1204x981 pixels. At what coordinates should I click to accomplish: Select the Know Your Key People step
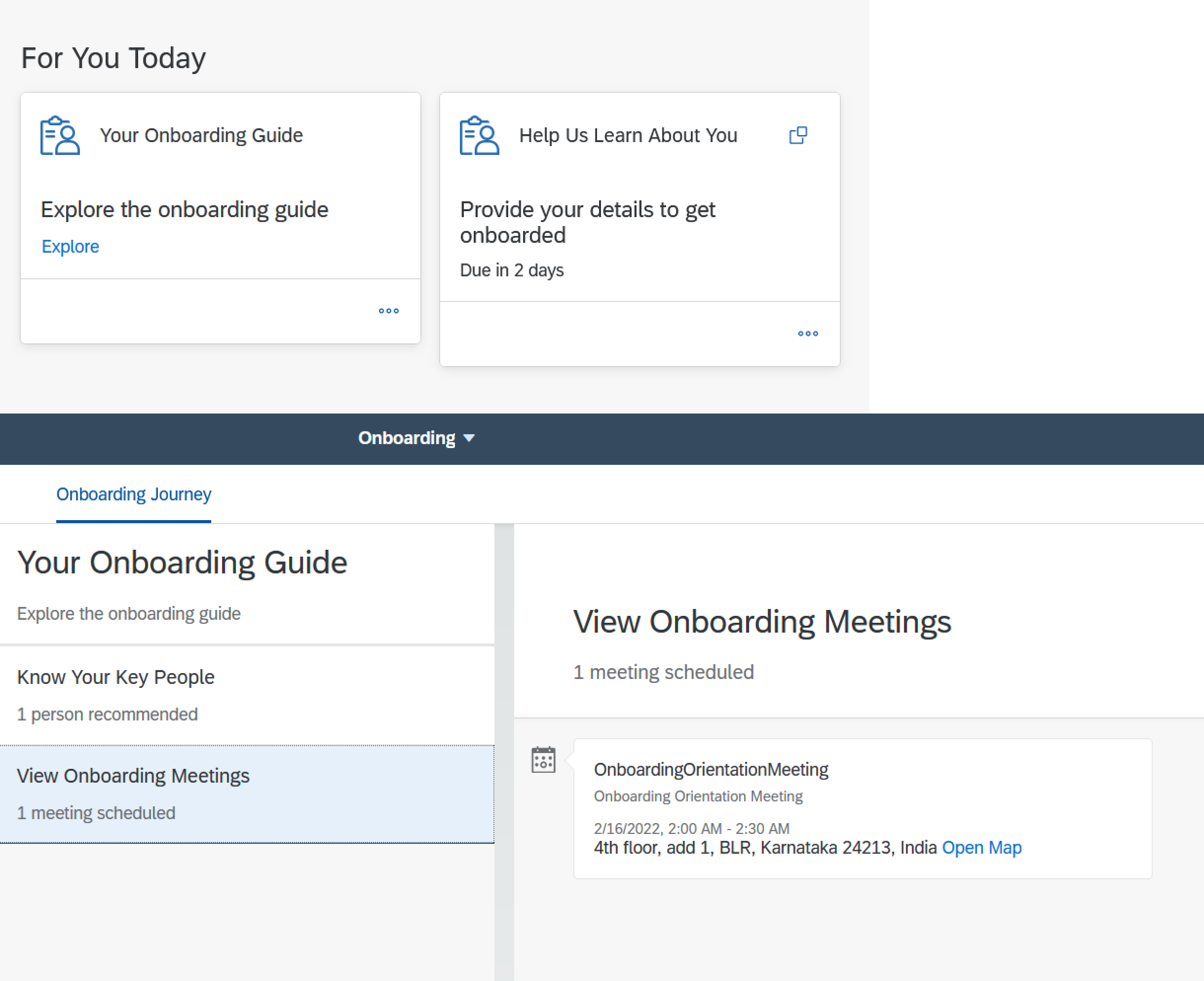coord(116,677)
